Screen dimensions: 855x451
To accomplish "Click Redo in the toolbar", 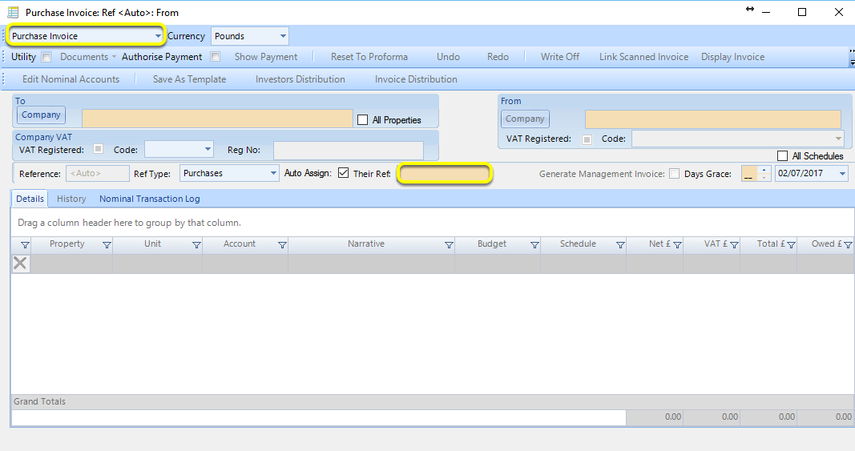I will [498, 57].
